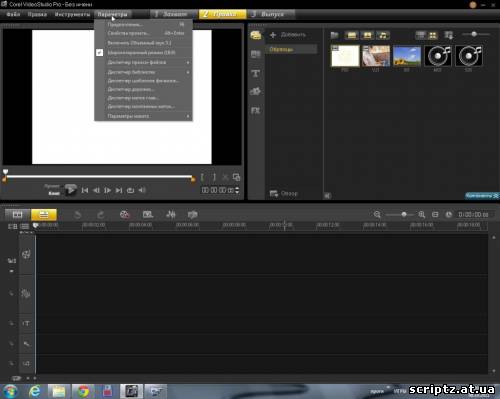Image resolution: width=500 pixels, height=399 pixels.
Task: Fit project in timeline window
Action: click(x=435, y=214)
